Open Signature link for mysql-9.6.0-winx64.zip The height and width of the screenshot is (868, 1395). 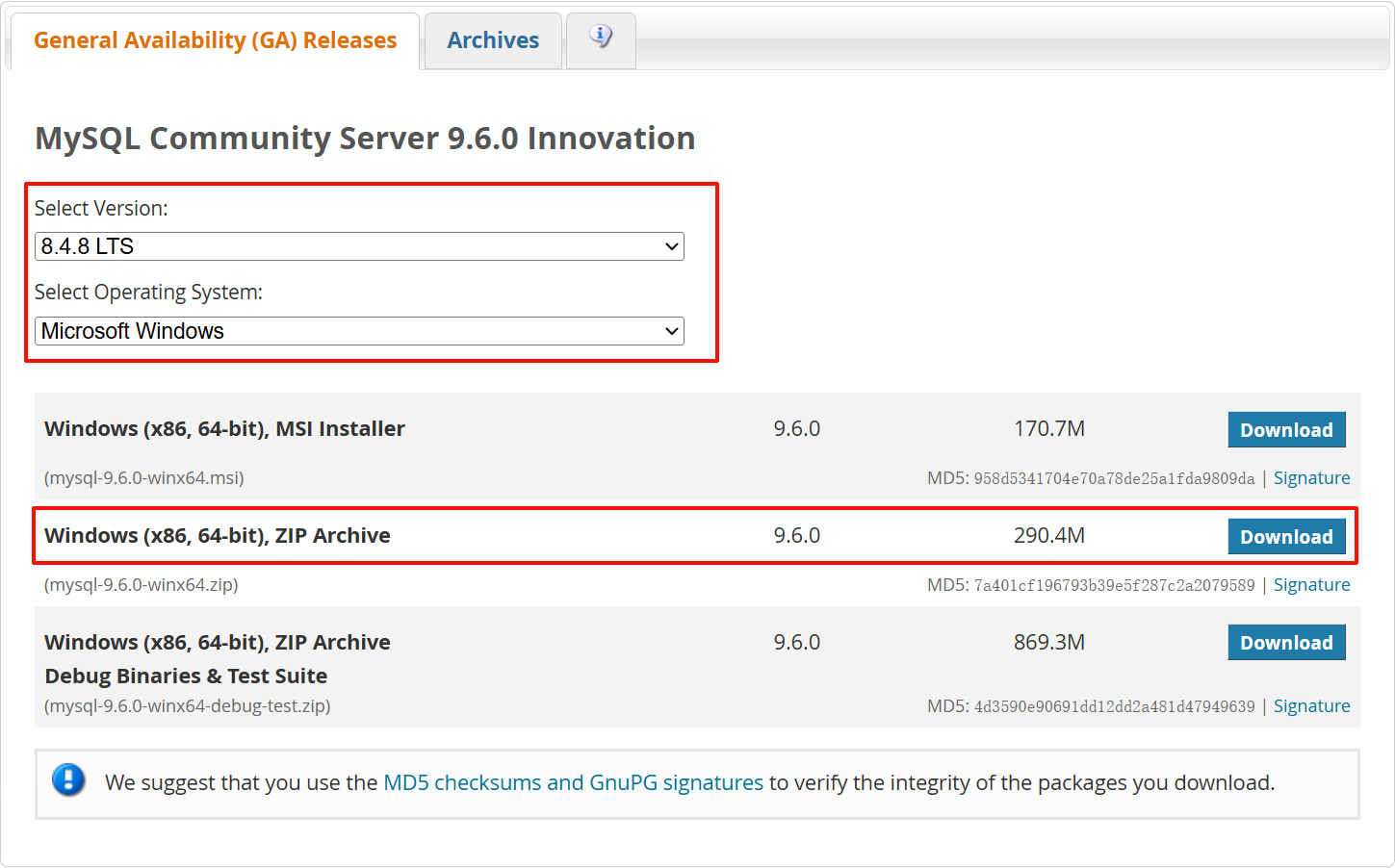(x=1311, y=585)
